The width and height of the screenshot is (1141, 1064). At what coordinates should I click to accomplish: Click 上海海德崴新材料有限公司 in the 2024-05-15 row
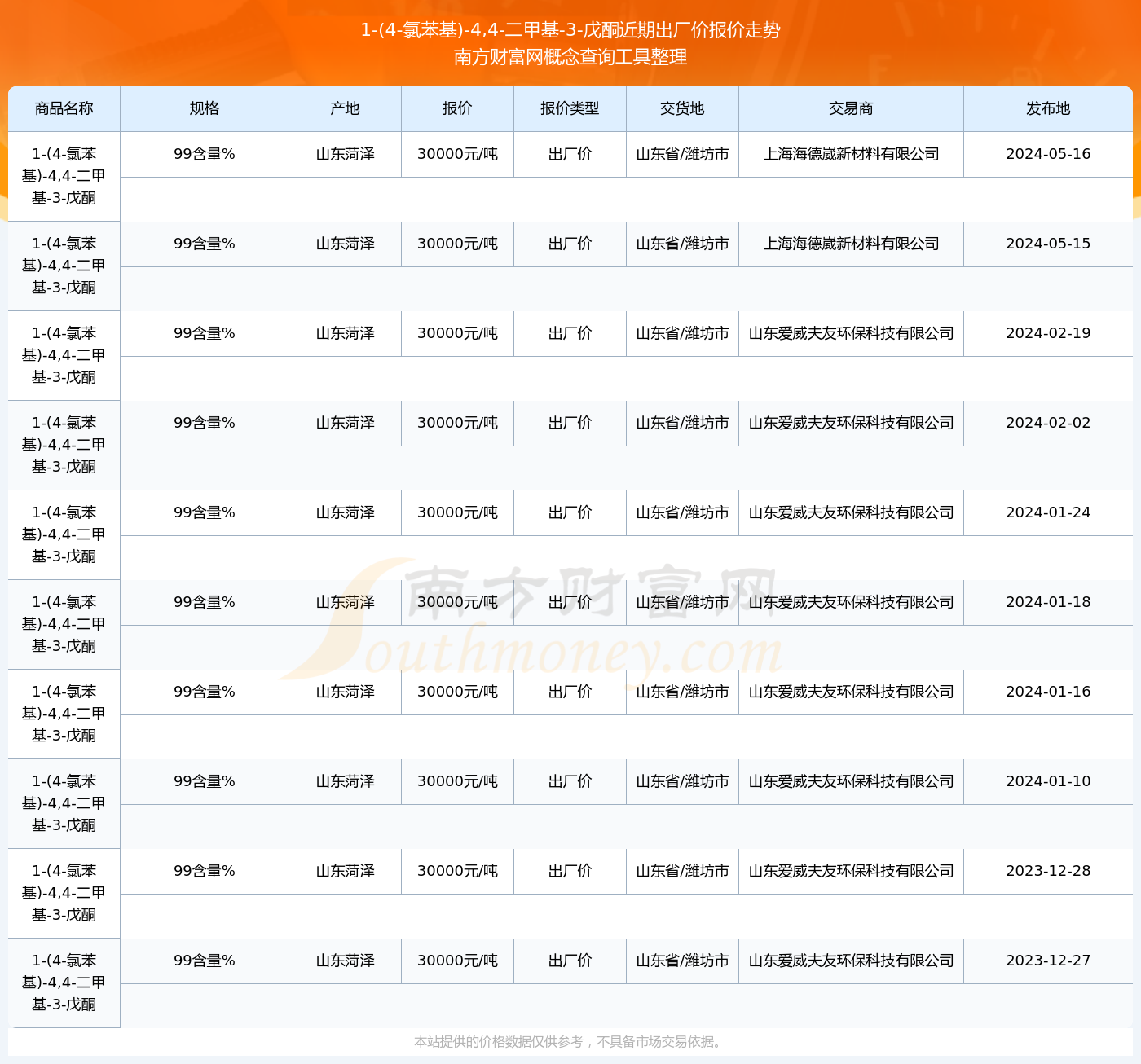851,244
